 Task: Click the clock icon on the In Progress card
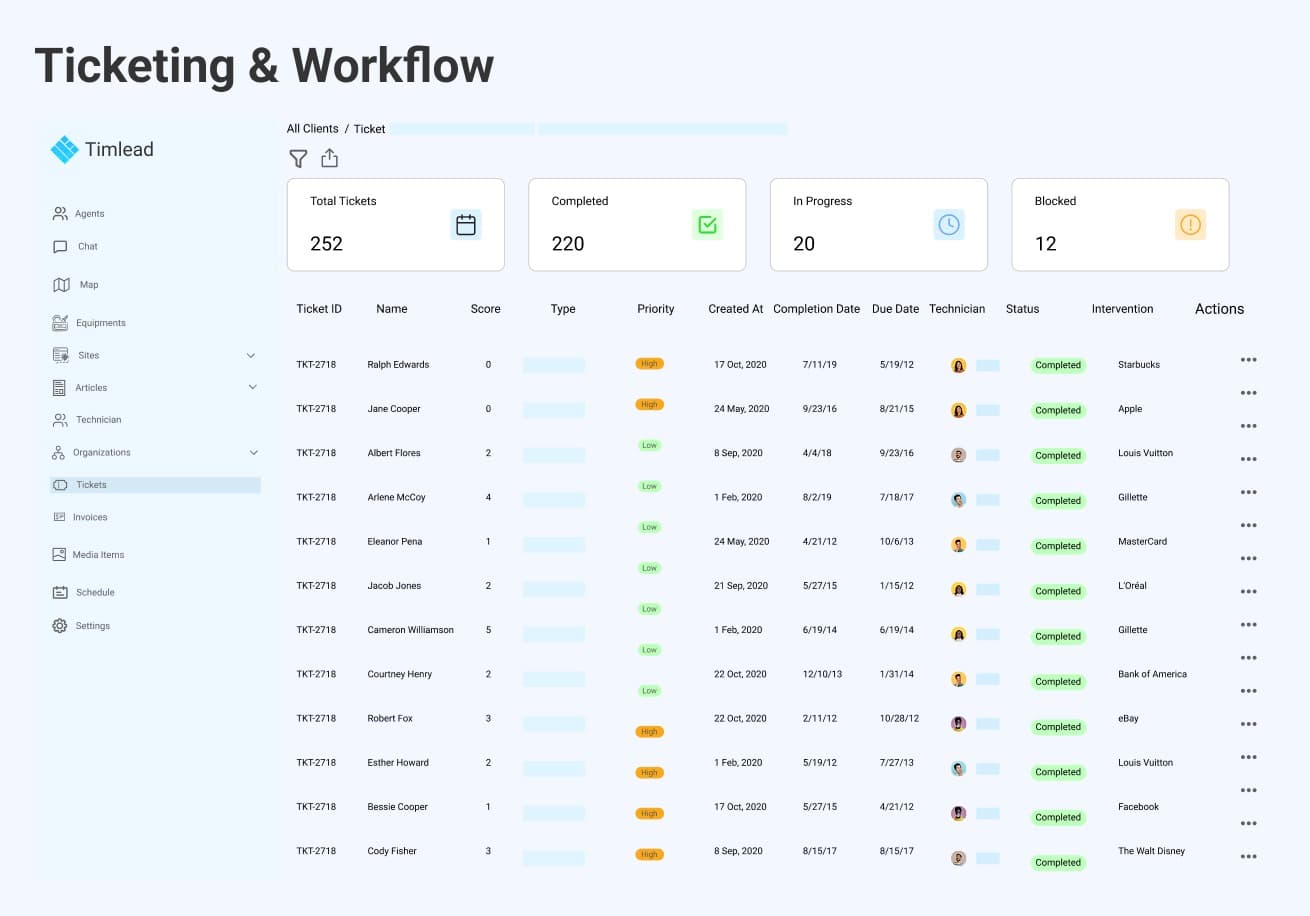click(x=949, y=224)
